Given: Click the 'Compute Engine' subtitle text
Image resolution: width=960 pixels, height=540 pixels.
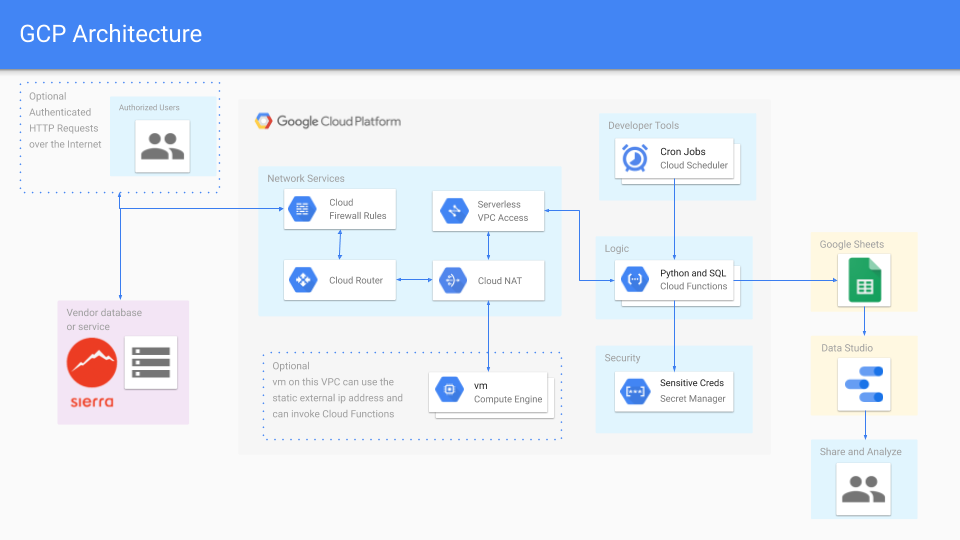Looking at the screenshot, I should pyautogui.click(x=508, y=399).
